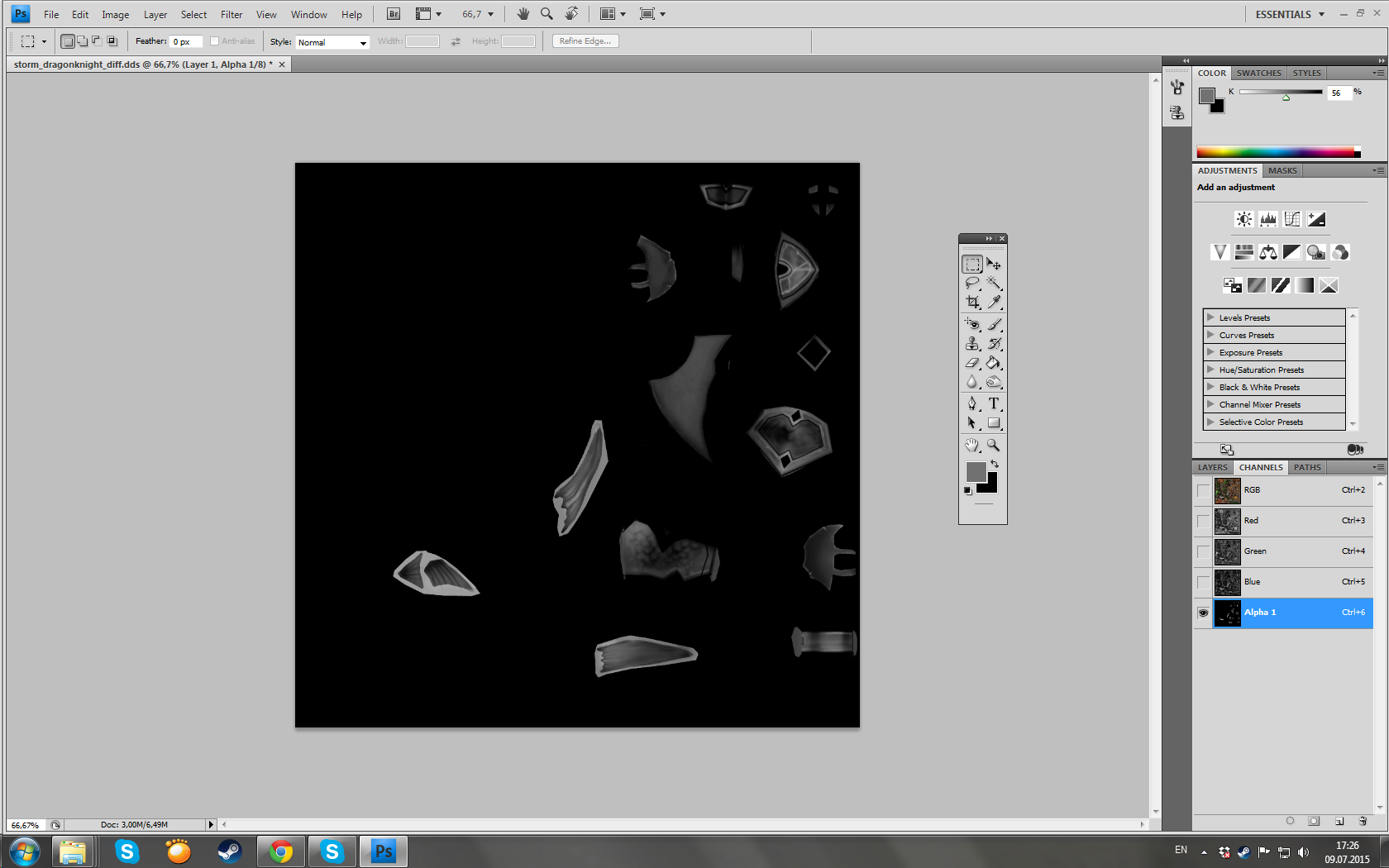The height and width of the screenshot is (868, 1389).
Task: Choose the Horizontal Type tool
Action: click(994, 403)
